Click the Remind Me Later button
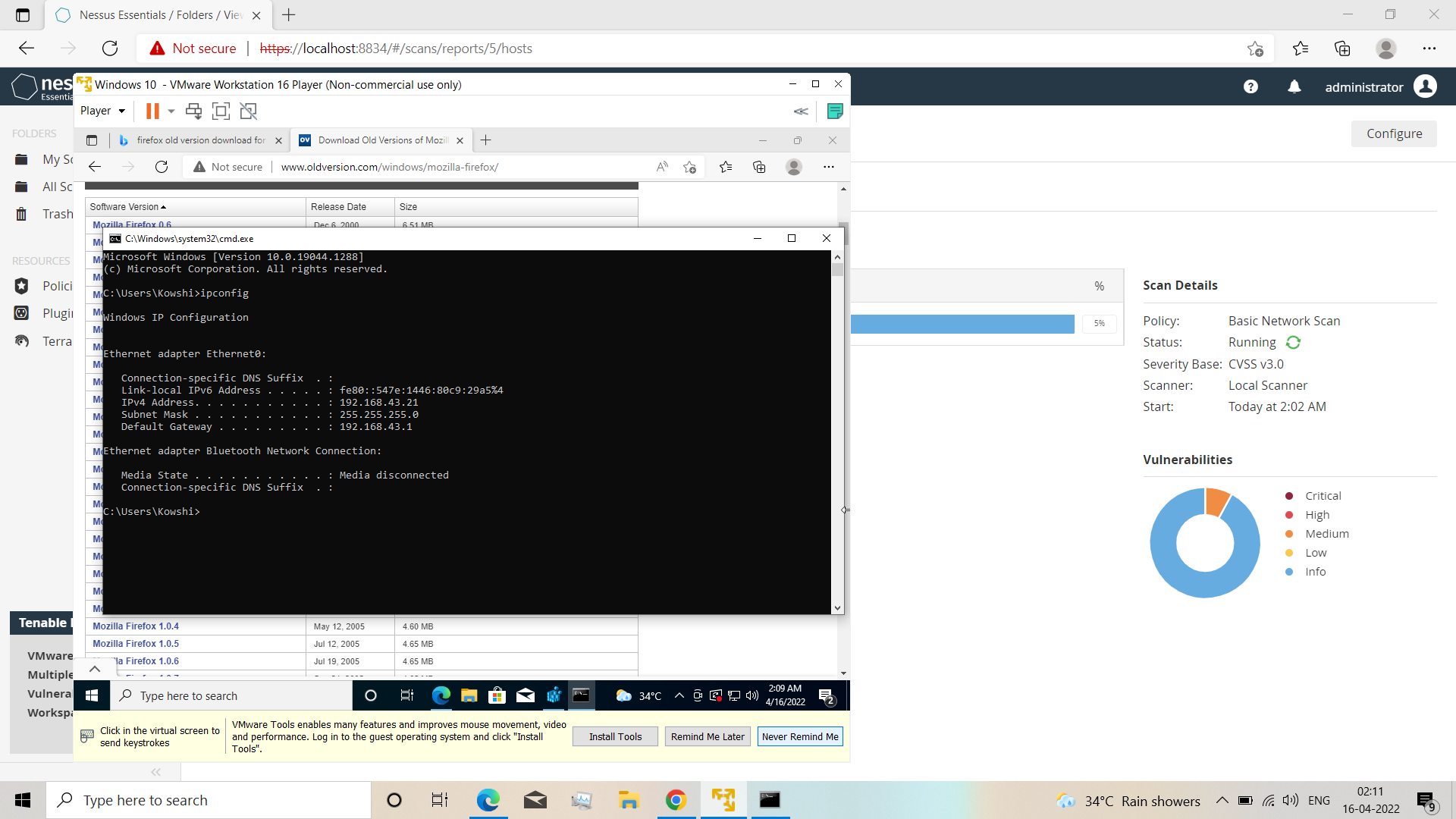 pyautogui.click(x=708, y=736)
